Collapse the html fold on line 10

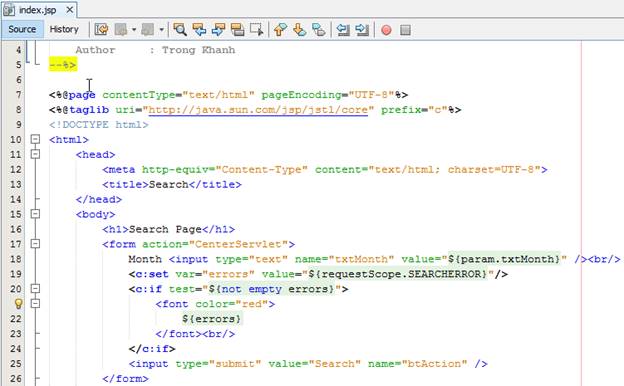pos(35,139)
